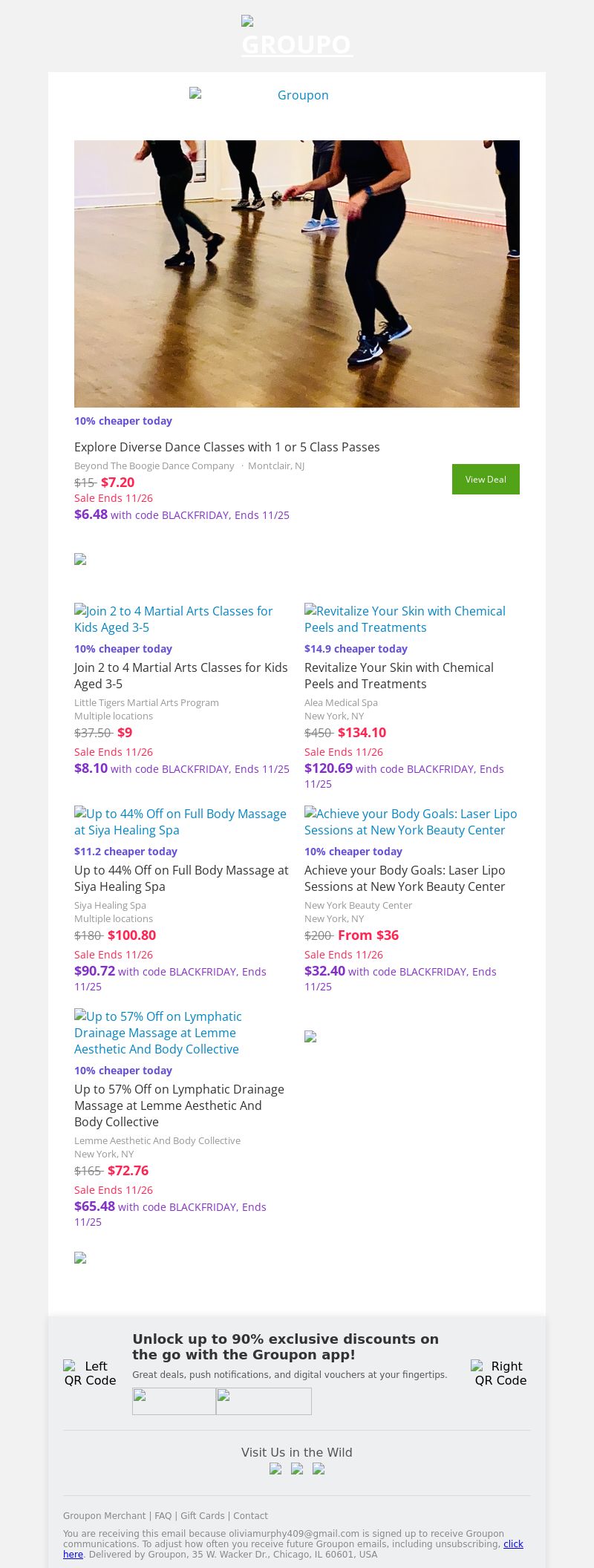Open Full Body Massage Siya image link
Image resolution: width=594 pixels, height=1568 pixels.
click(180, 821)
